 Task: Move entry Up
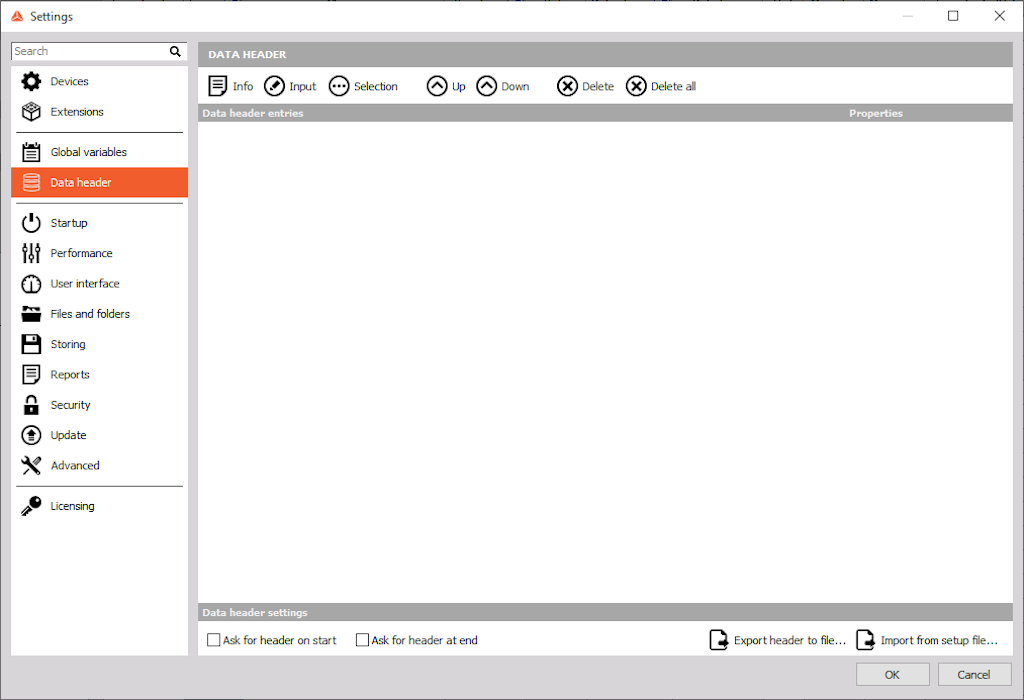446,86
